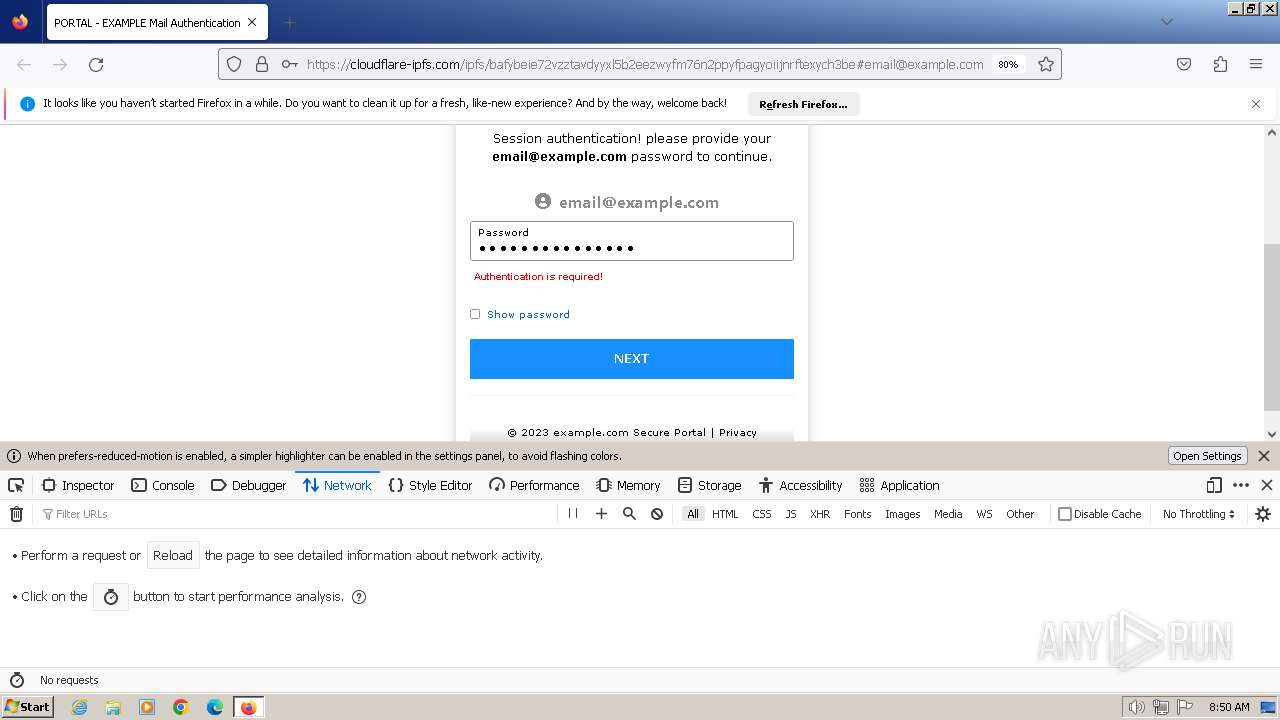Viewport: 1280px width, 720px height.
Task: Switch to the Debugger tab
Action: click(249, 485)
